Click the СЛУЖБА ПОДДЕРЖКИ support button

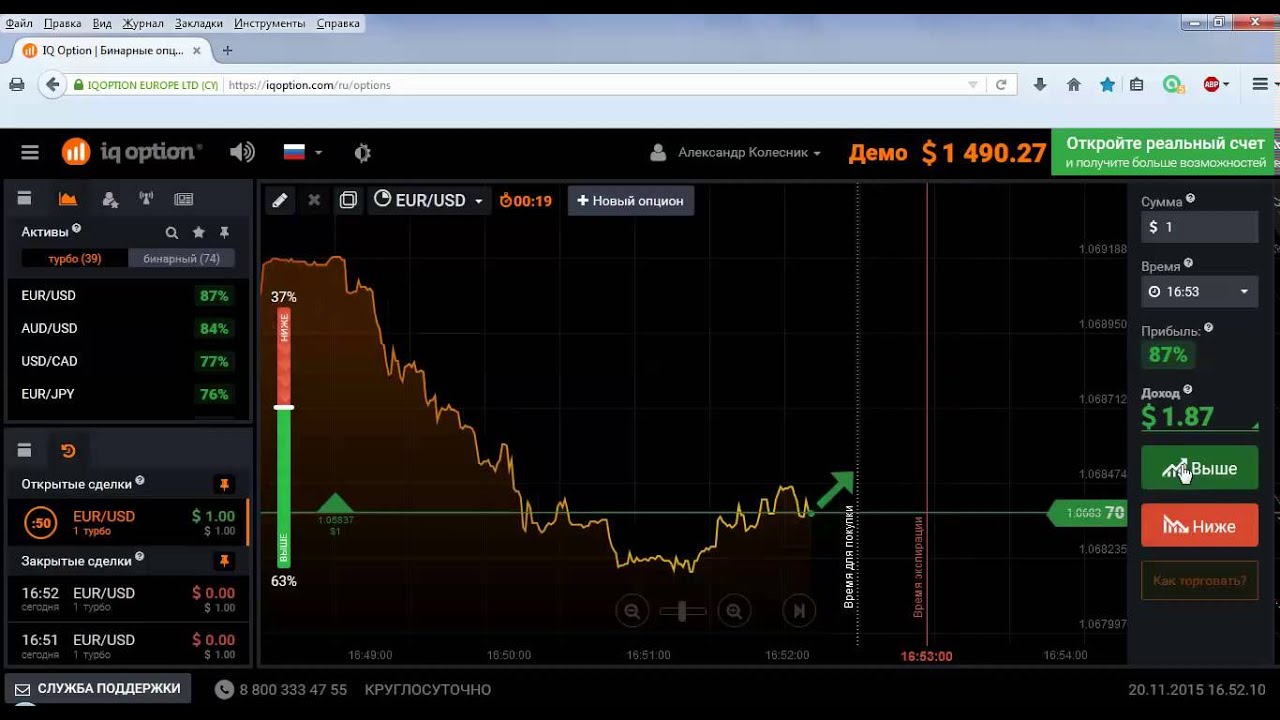[98, 689]
